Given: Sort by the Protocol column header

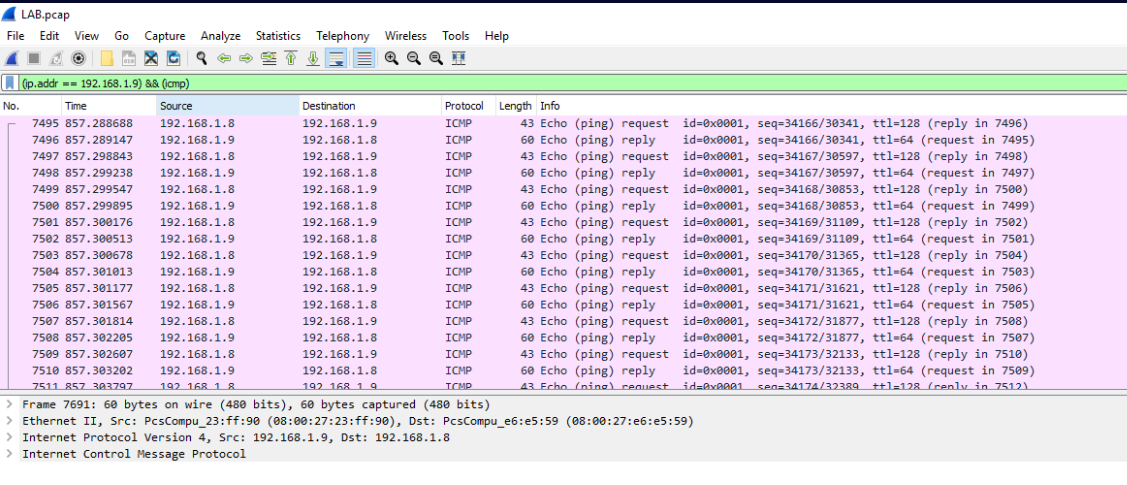Looking at the screenshot, I should [x=464, y=106].
